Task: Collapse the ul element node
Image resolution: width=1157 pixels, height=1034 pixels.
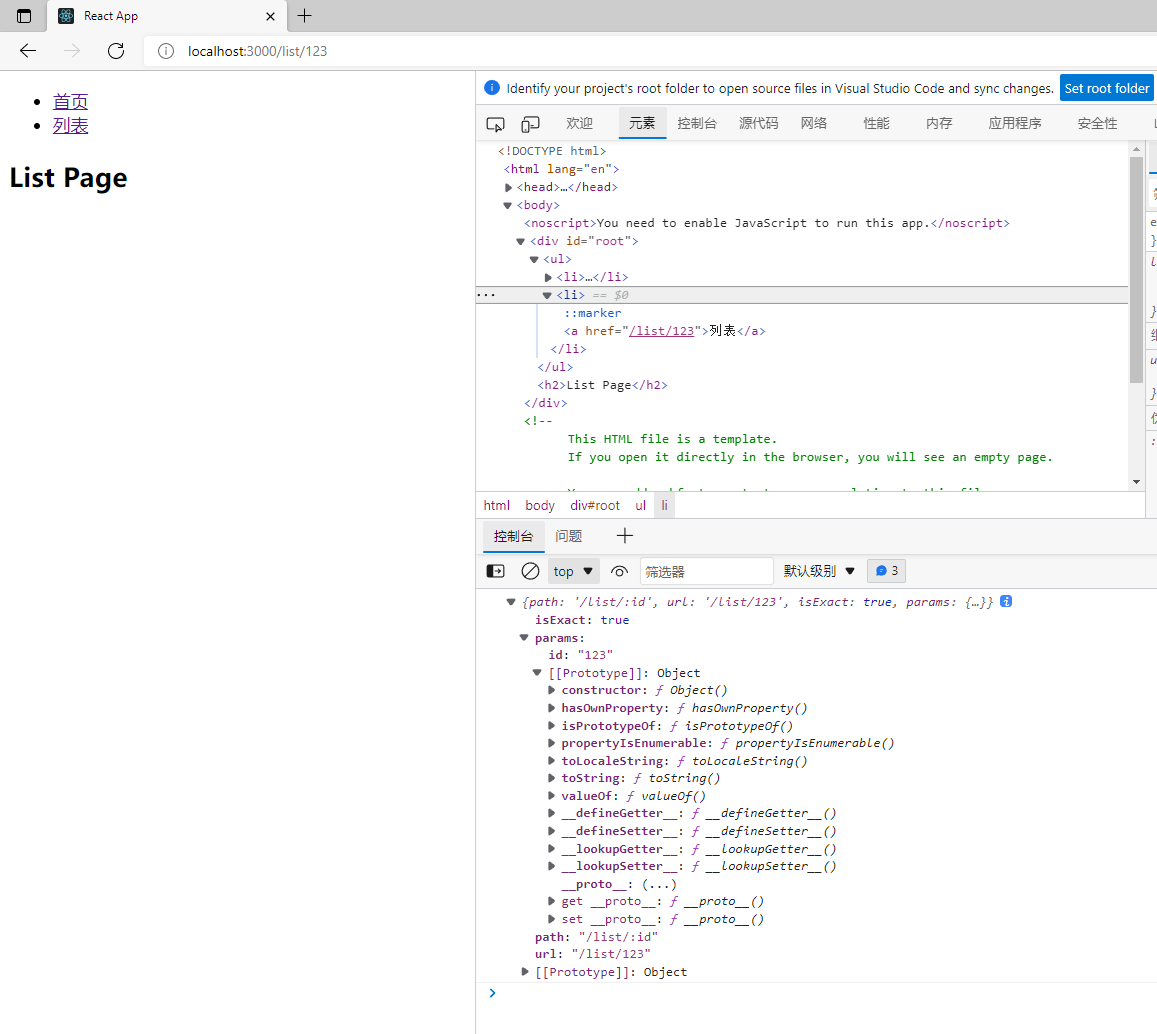Action: [534, 259]
